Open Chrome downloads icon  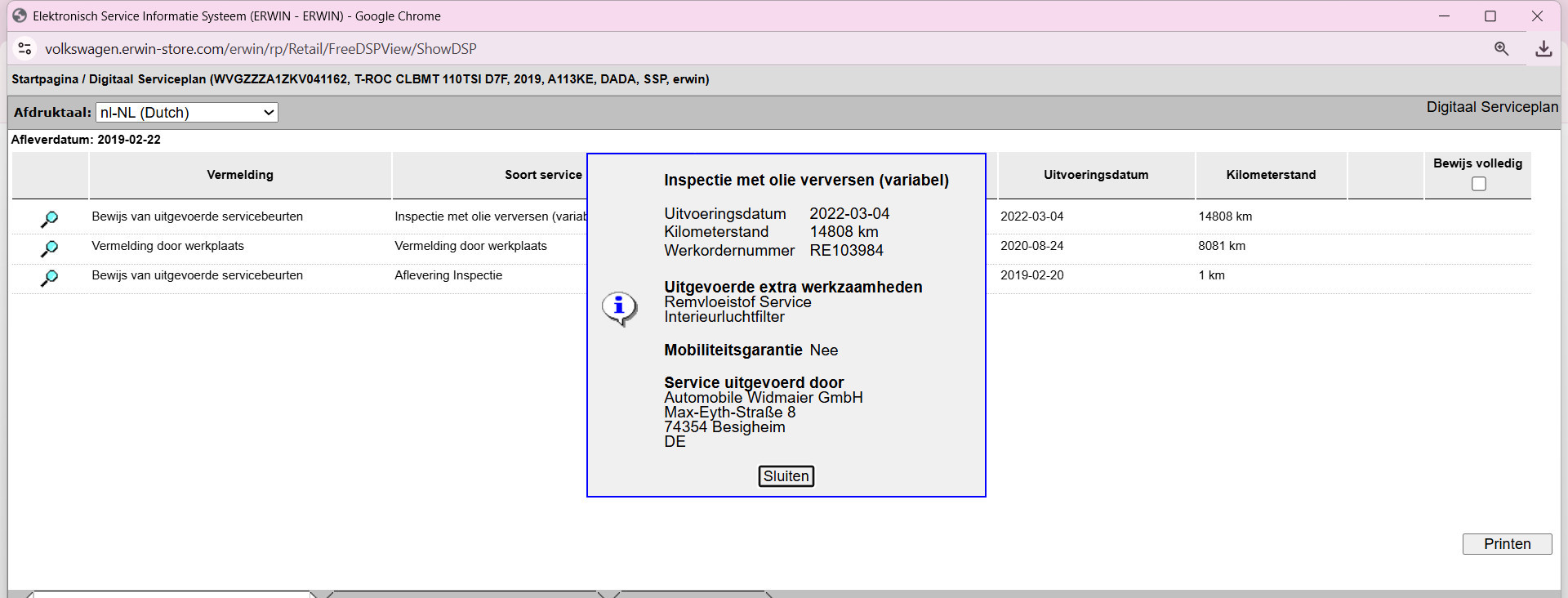[1543, 49]
